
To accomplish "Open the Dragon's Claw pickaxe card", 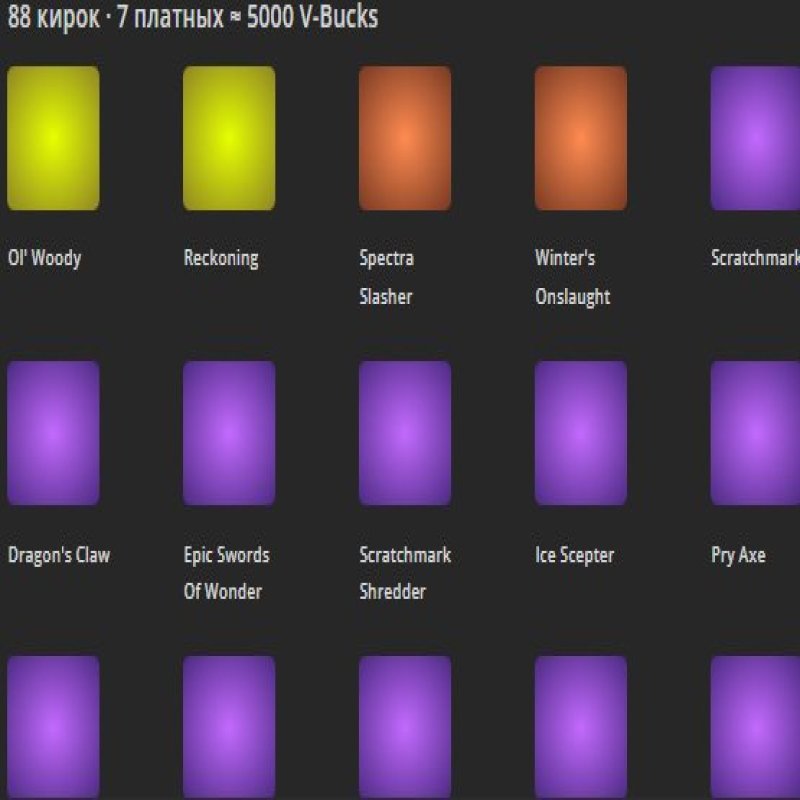I will [54, 434].
